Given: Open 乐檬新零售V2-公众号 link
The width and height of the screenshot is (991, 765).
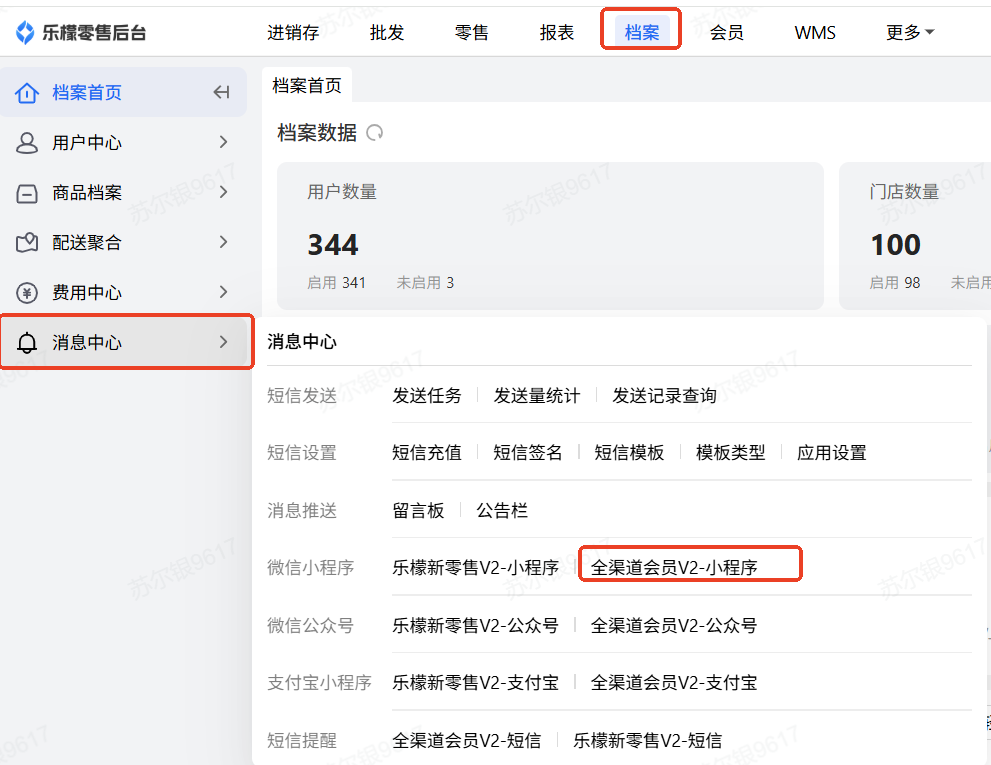Looking at the screenshot, I should pos(475,625).
